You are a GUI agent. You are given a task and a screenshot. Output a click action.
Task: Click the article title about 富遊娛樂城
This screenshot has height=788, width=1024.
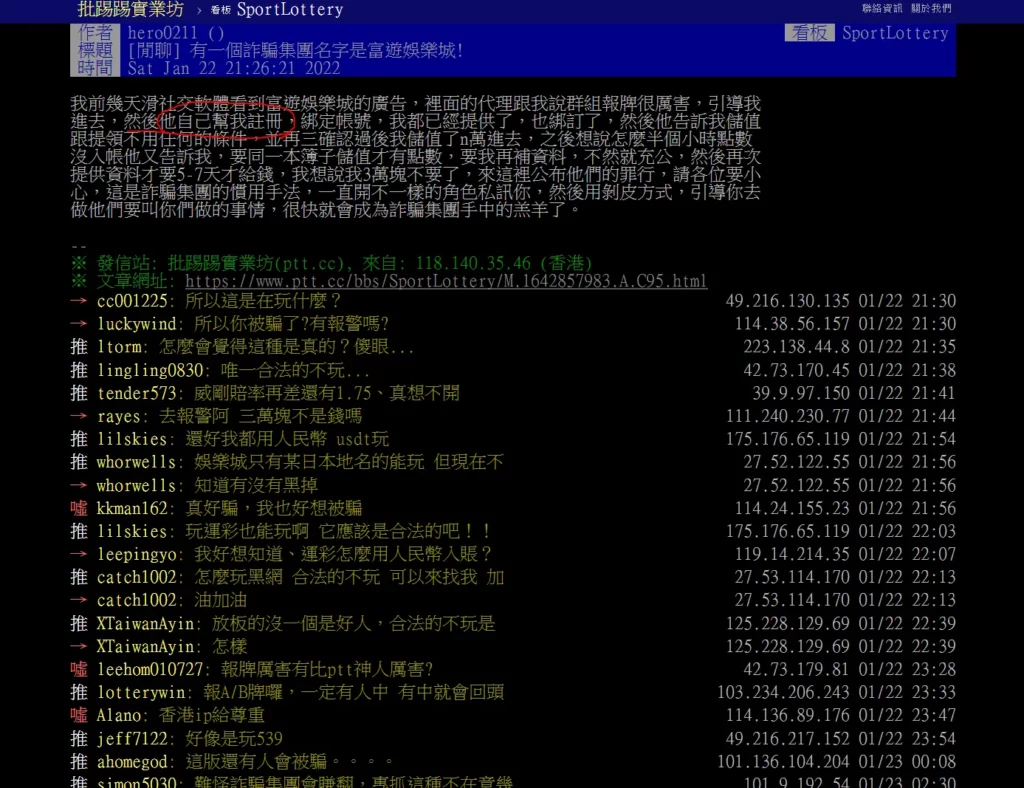pos(296,50)
